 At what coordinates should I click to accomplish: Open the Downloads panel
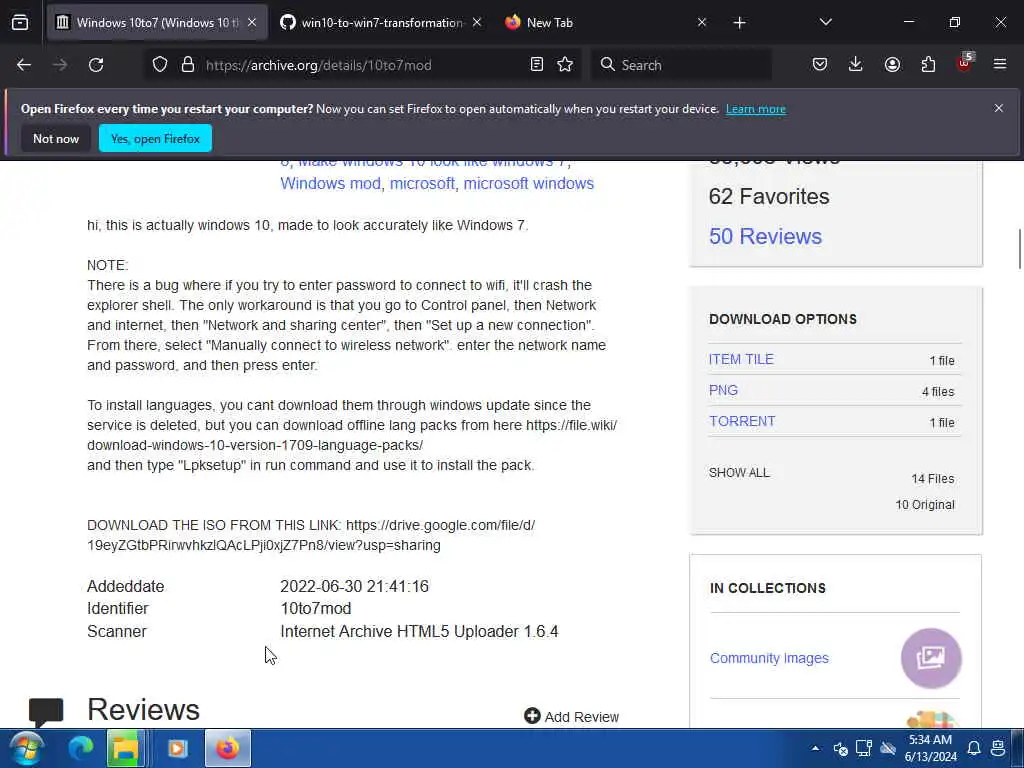click(856, 65)
